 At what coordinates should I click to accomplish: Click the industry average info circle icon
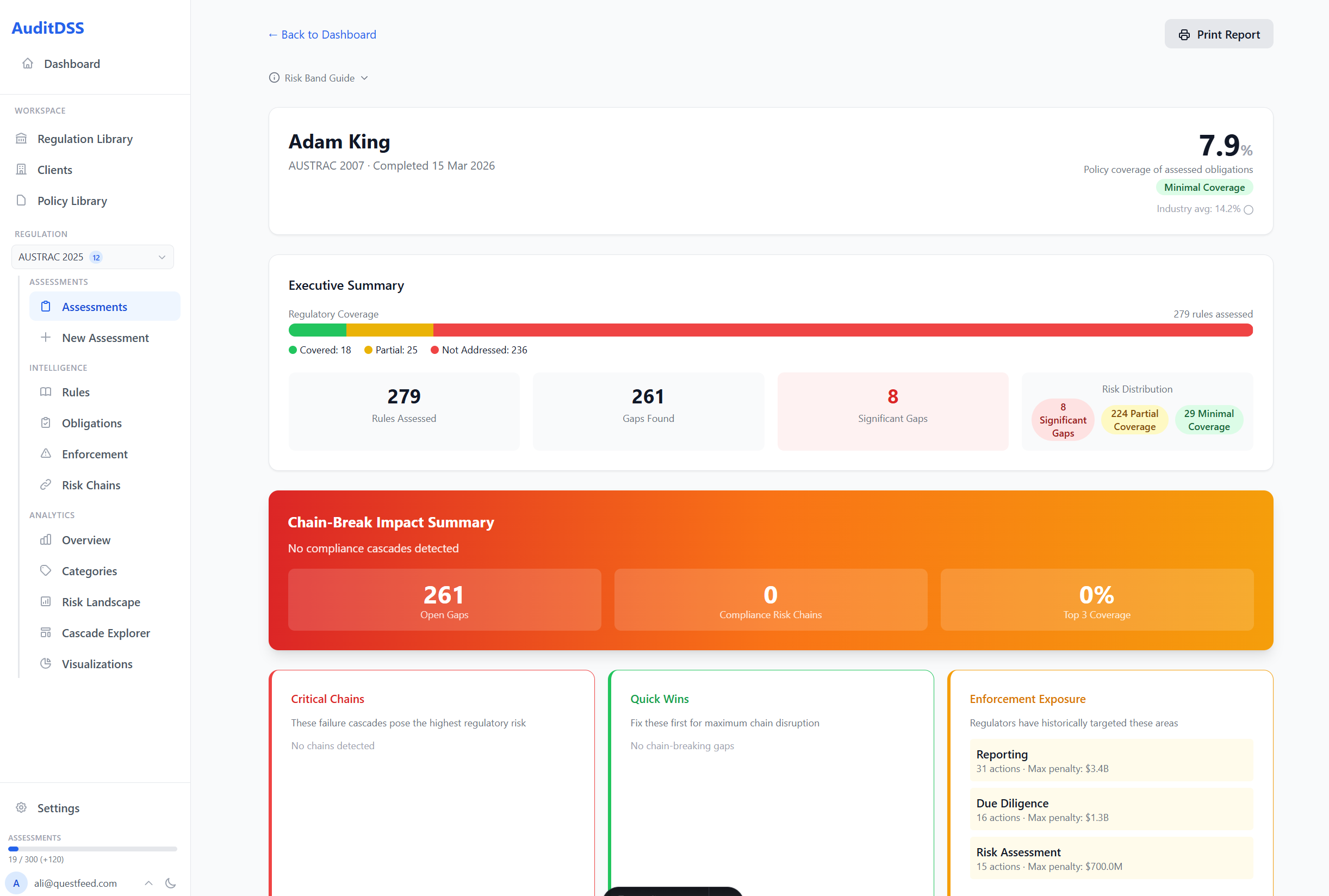click(x=1249, y=210)
